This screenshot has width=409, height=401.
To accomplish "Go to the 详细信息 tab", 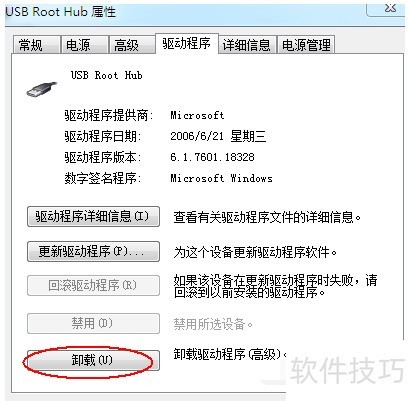I will [x=247, y=45].
